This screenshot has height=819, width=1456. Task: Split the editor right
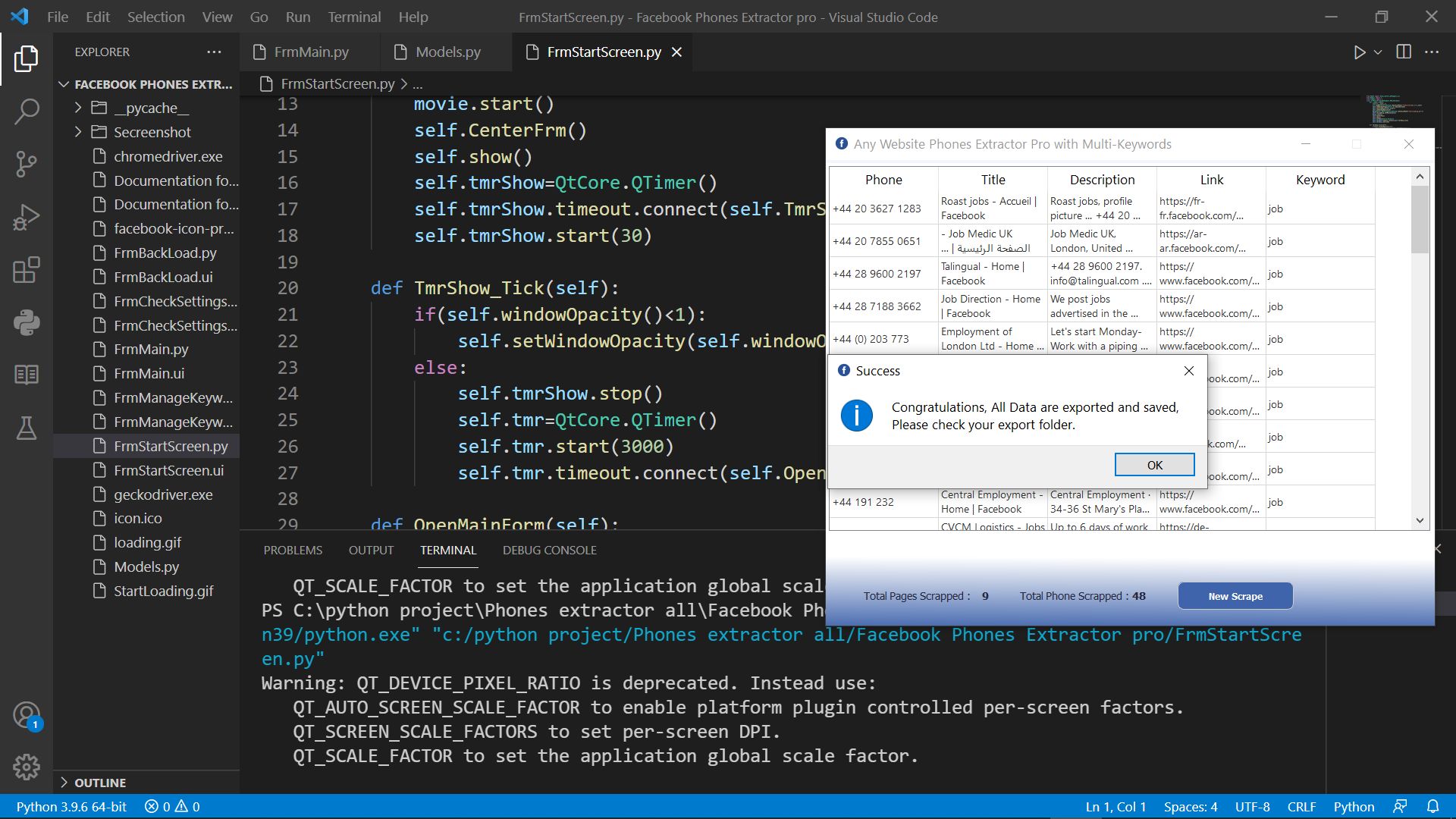(1404, 52)
